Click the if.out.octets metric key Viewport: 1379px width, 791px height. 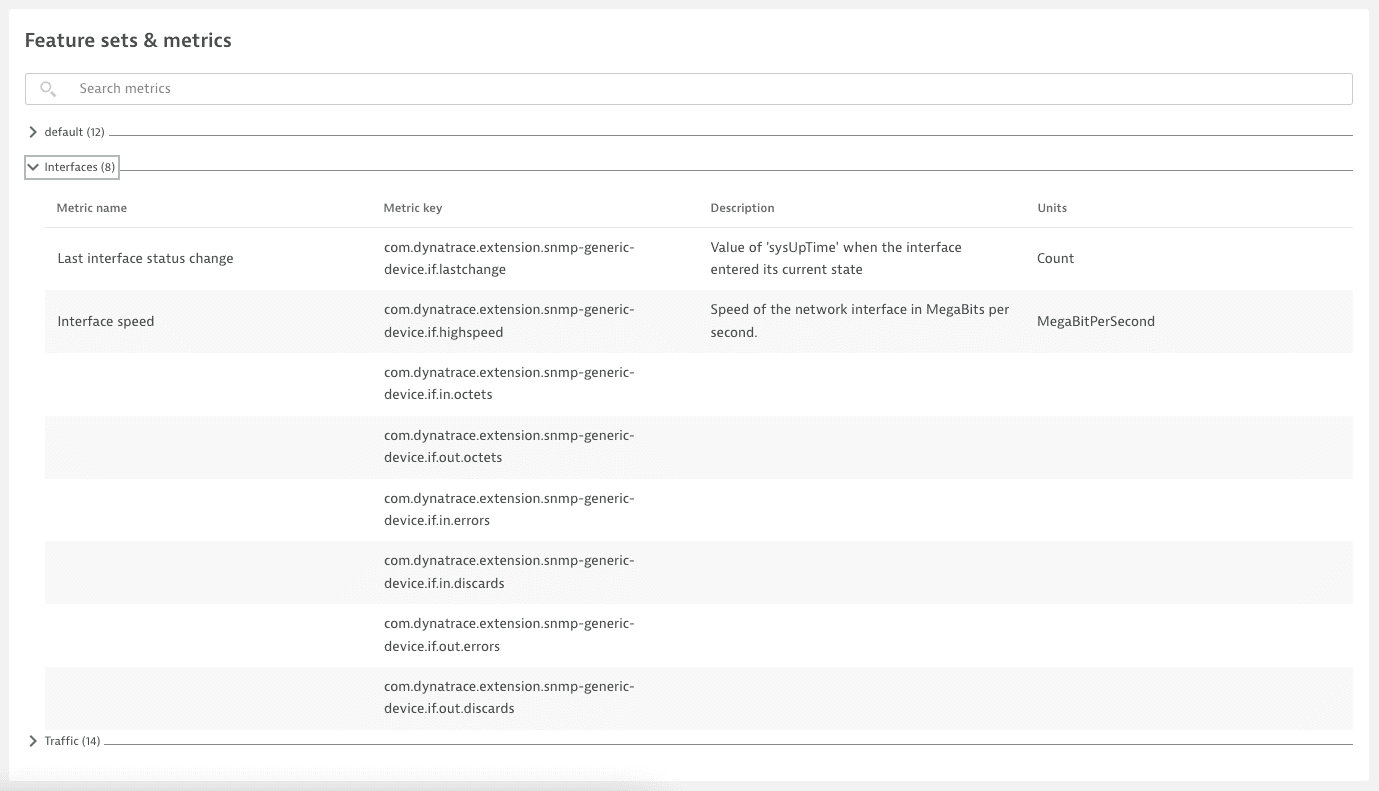pos(509,447)
